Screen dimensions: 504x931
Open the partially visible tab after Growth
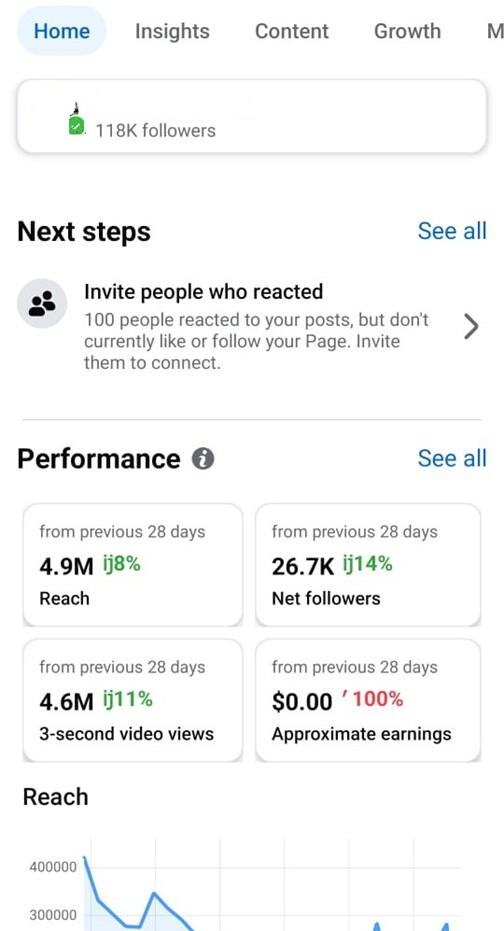(x=495, y=31)
